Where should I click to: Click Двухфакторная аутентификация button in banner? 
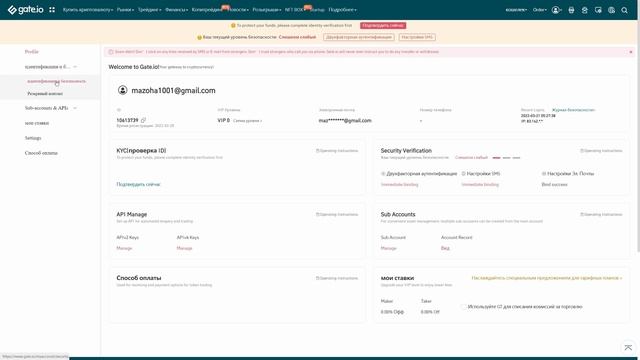359,37
